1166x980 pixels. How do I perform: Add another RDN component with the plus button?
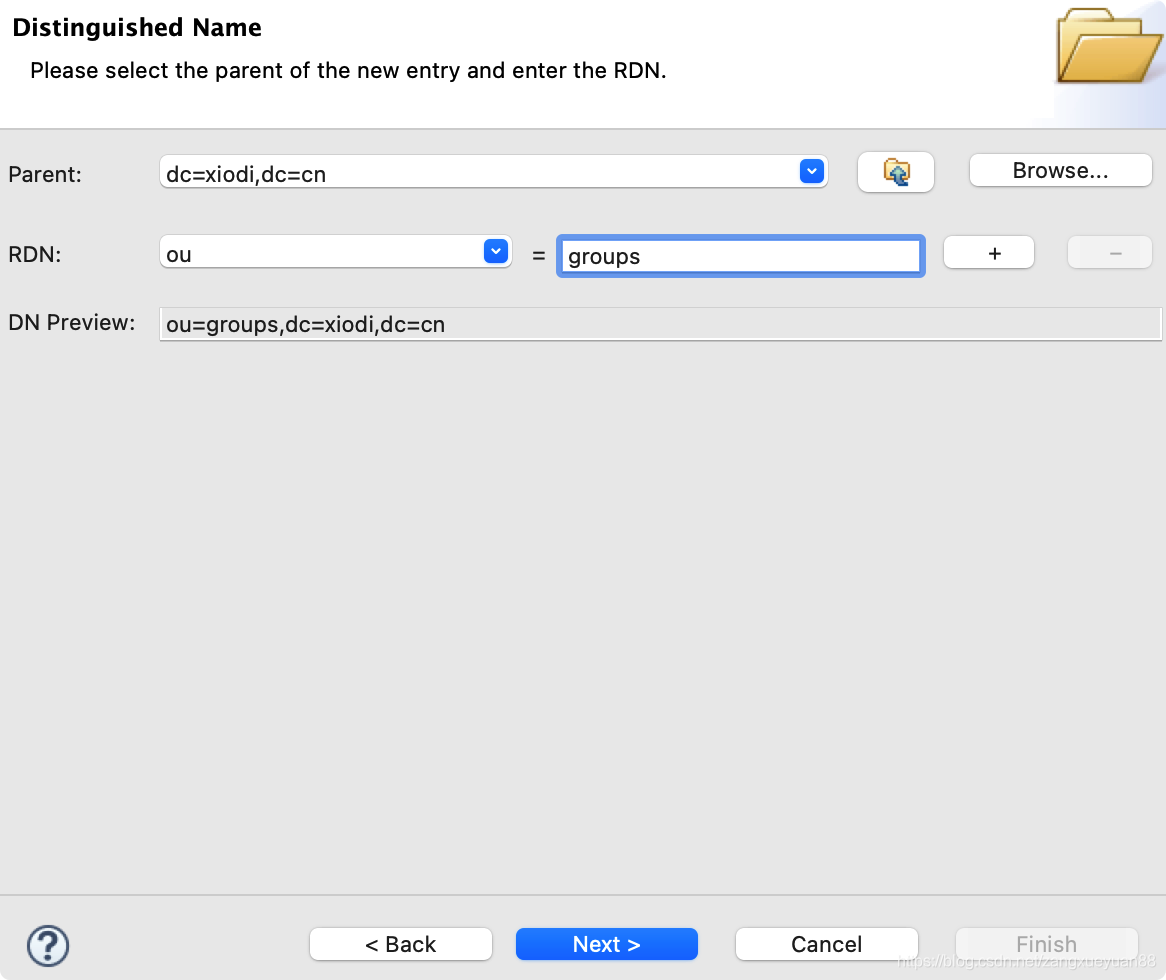tap(988, 252)
